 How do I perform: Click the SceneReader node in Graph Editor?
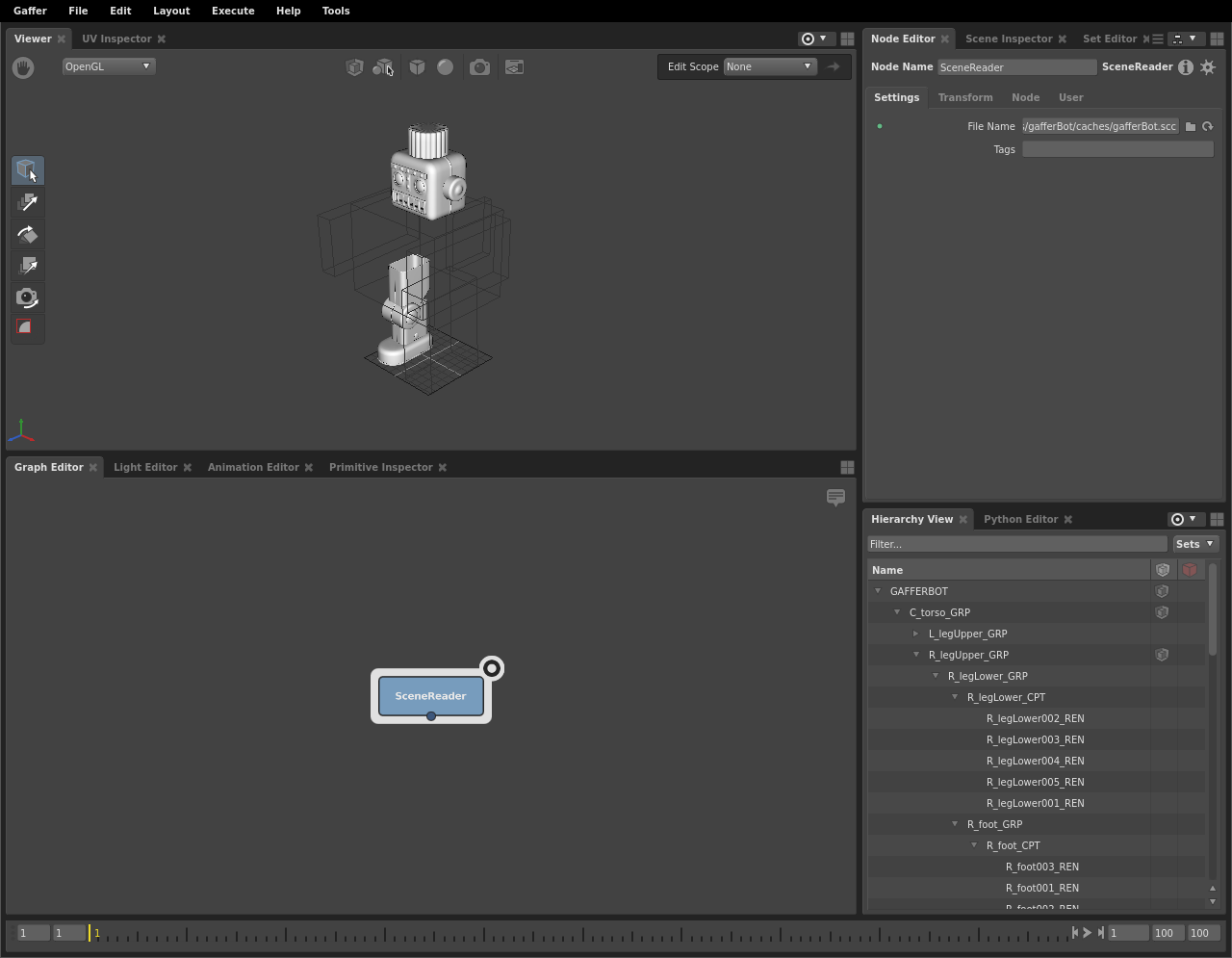pyautogui.click(x=430, y=696)
